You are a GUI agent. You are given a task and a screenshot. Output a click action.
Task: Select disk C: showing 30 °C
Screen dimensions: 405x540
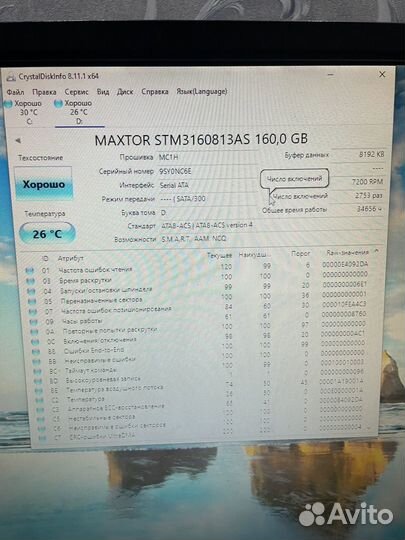point(24,112)
